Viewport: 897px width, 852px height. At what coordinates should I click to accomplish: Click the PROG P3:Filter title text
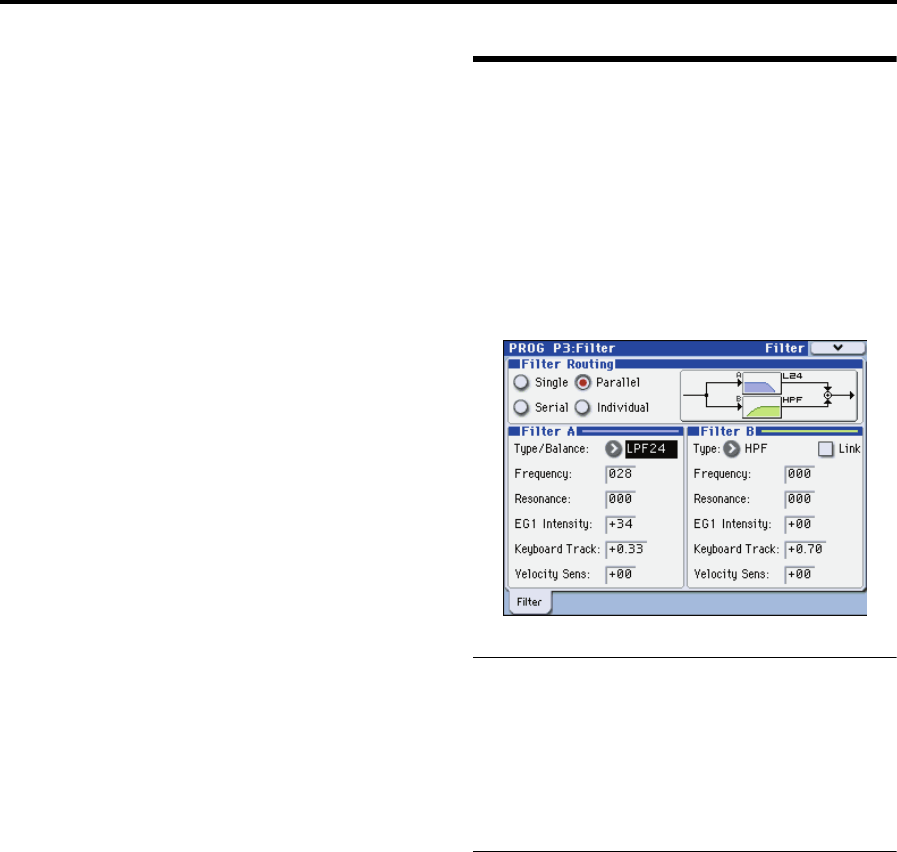[x=562, y=348]
